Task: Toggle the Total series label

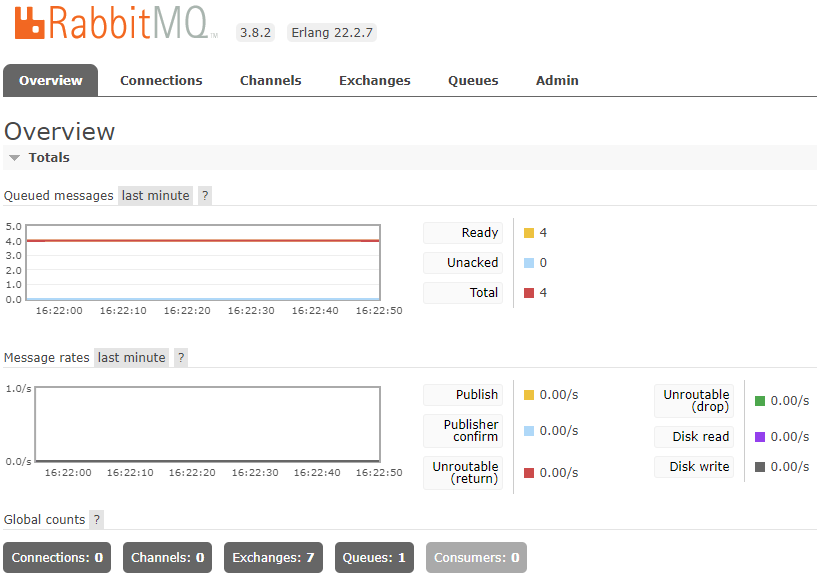Action: [x=463, y=293]
